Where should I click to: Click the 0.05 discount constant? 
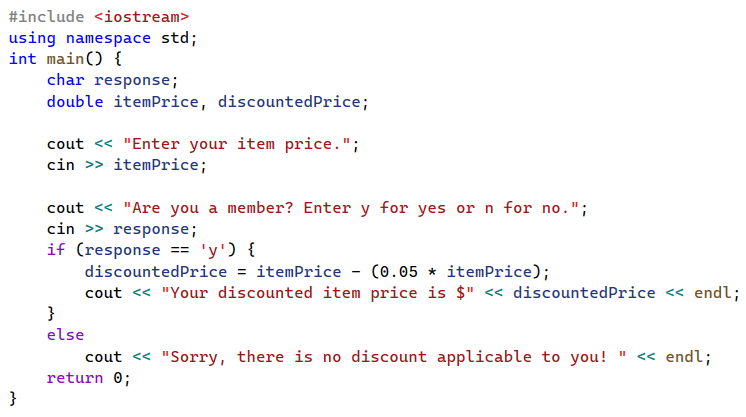pos(398,271)
